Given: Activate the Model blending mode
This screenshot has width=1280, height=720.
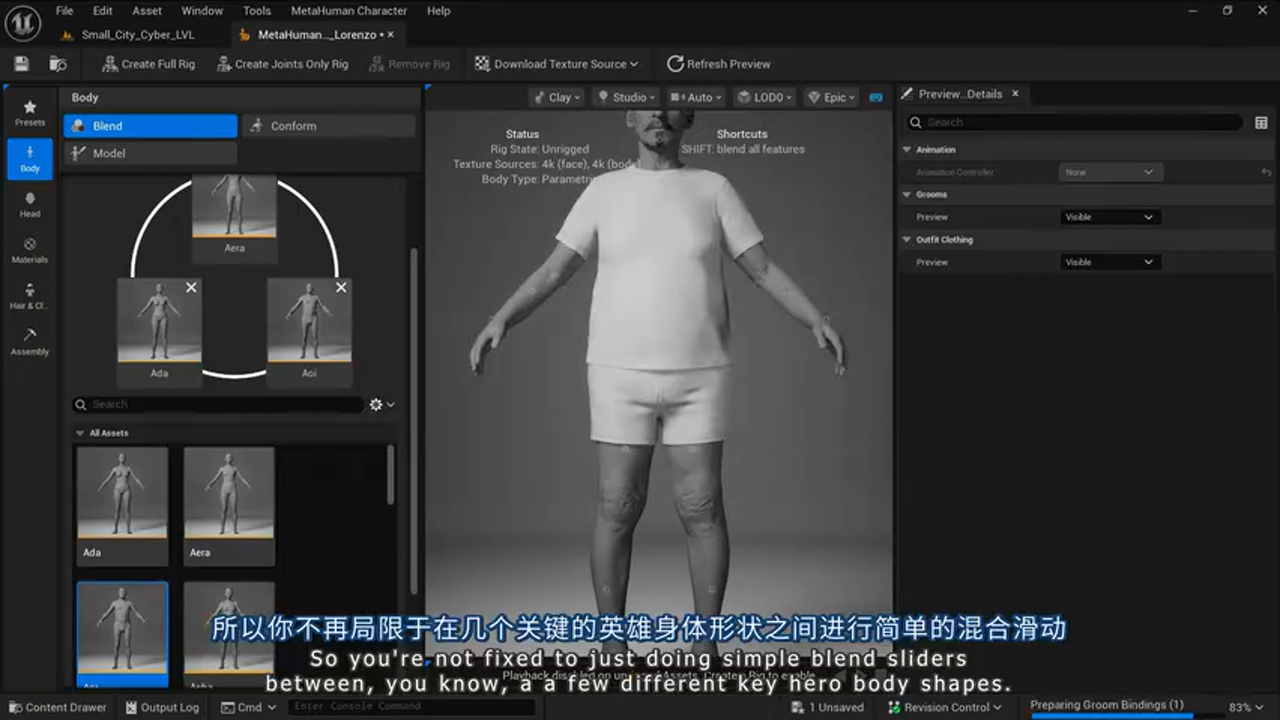Looking at the screenshot, I should [x=150, y=153].
